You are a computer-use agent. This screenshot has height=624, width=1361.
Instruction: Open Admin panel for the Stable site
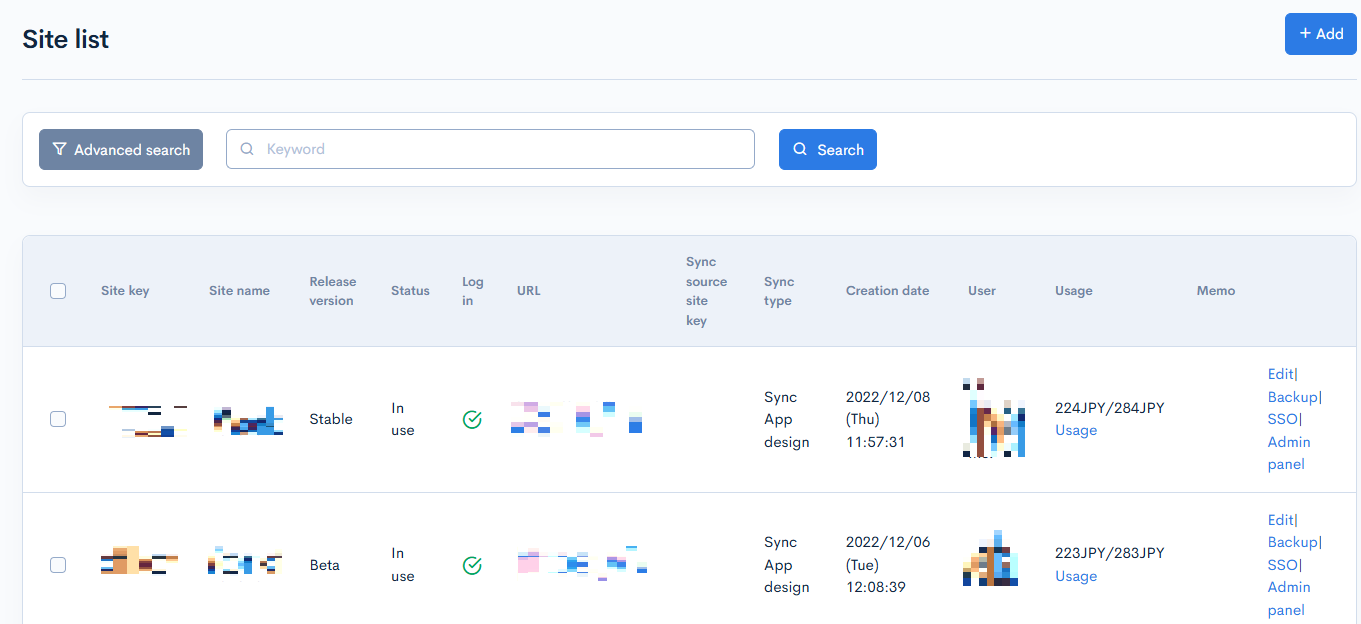(1289, 453)
